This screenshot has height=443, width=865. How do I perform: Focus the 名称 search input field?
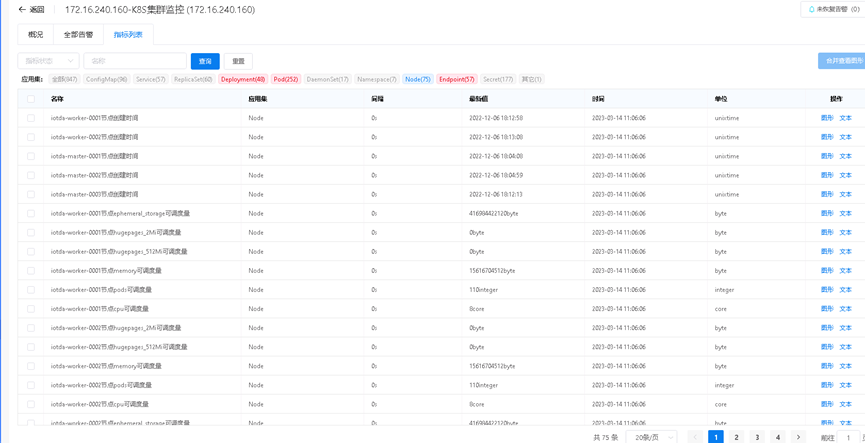[135, 61]
